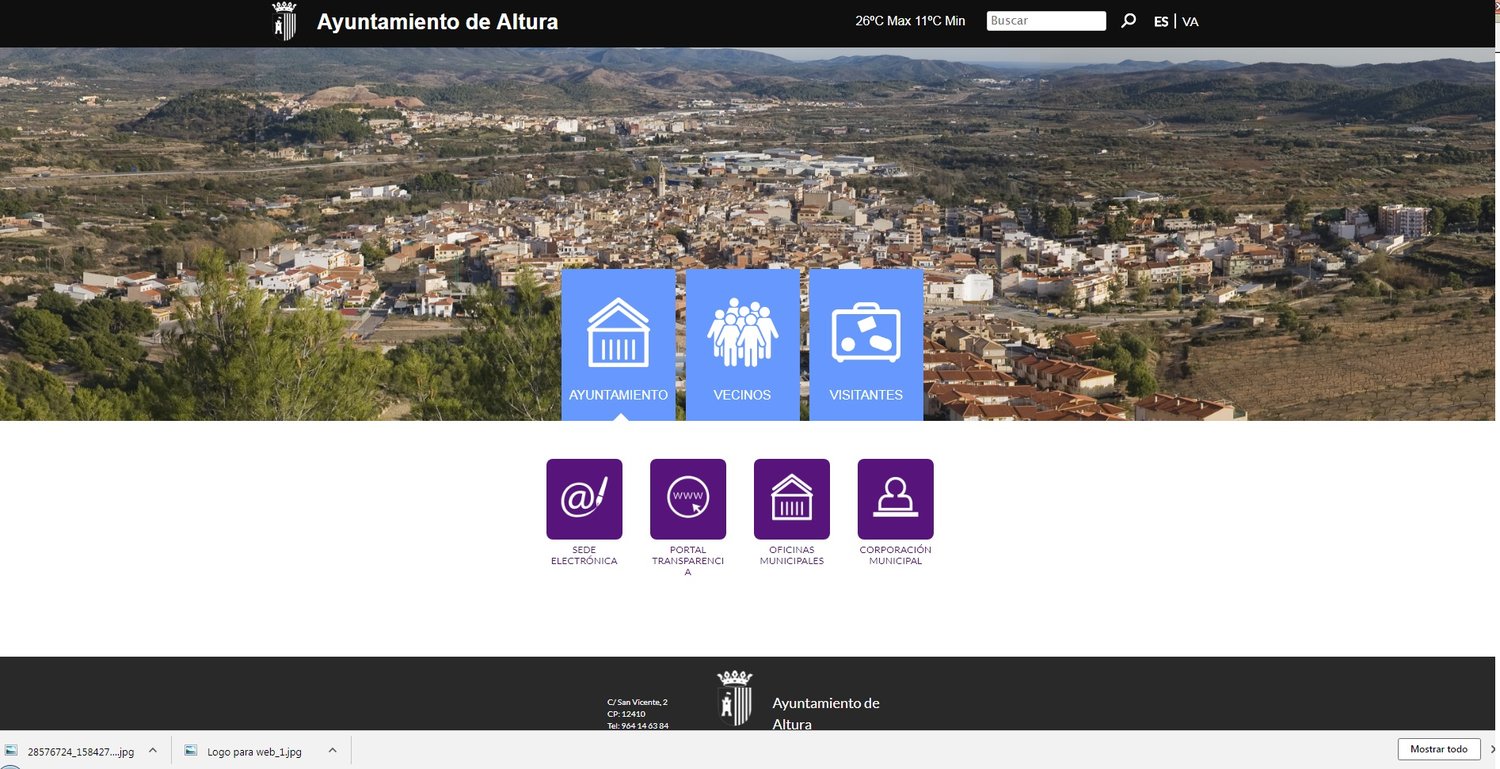Expand options for the 28576724 download
The height and width of the screenshot is (769, 1500).
152,749
